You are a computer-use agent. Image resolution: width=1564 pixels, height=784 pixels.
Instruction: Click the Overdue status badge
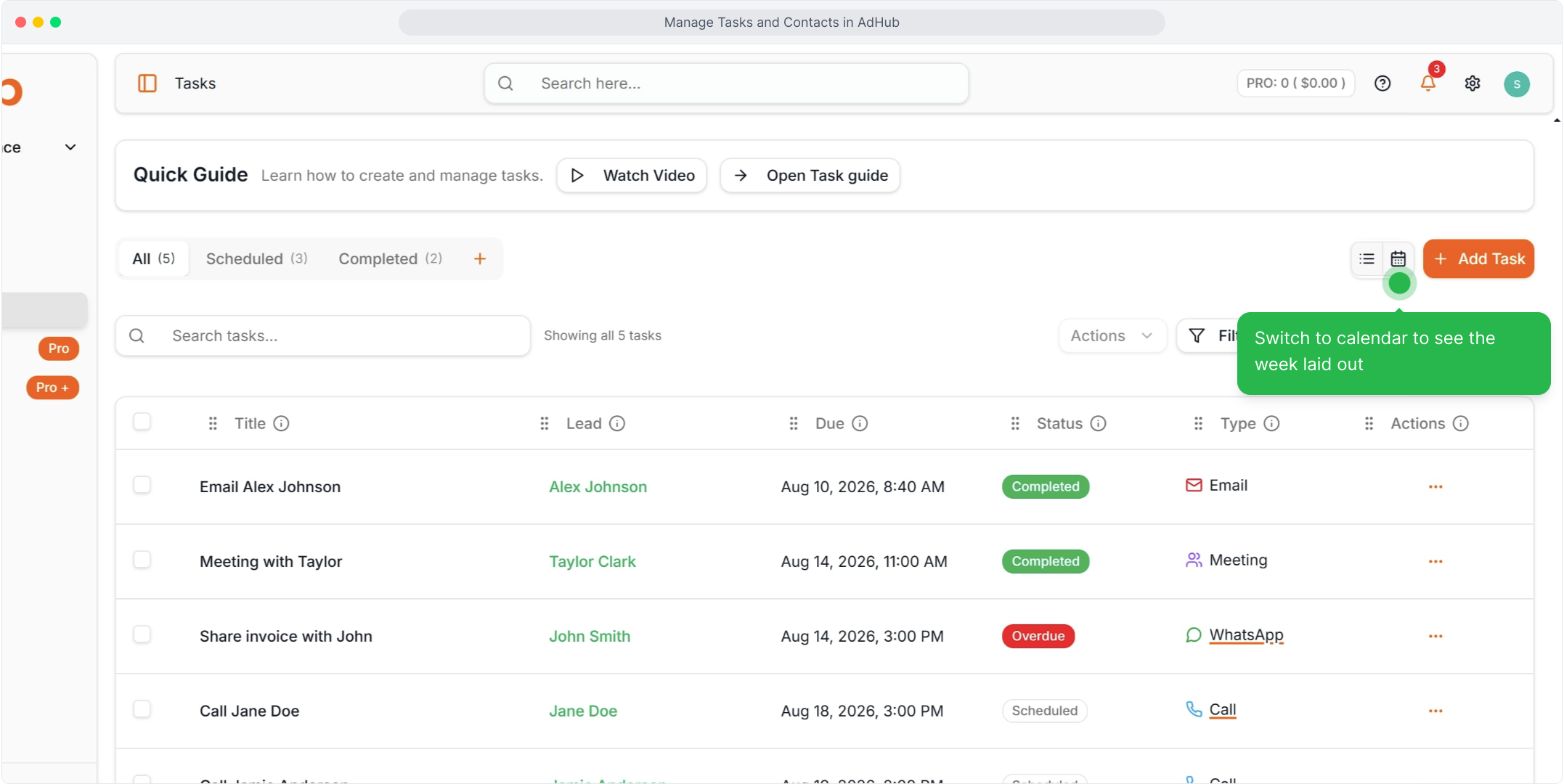click(x=1038, y=636)
